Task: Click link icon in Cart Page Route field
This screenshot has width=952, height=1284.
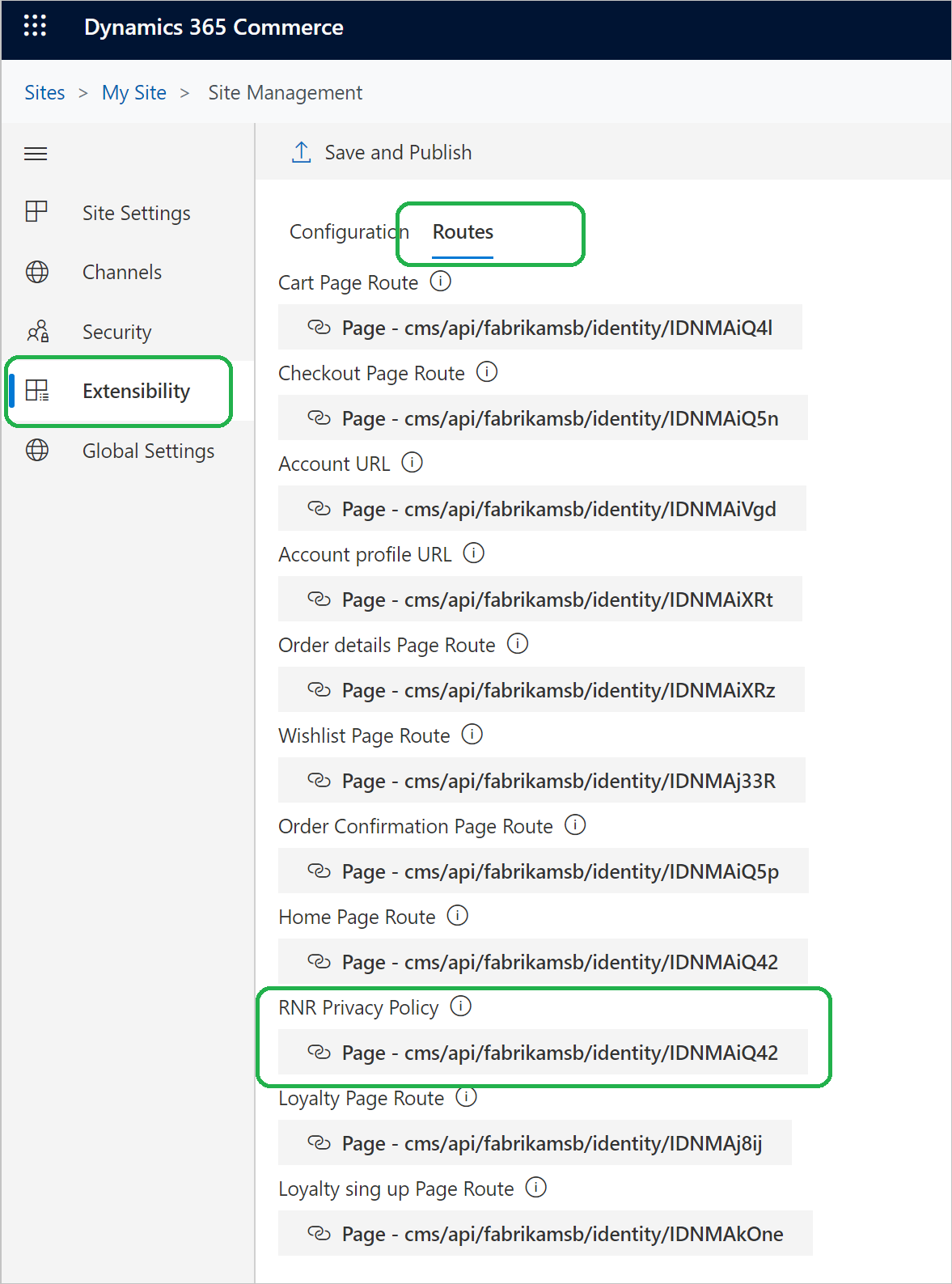Action: 319,327
